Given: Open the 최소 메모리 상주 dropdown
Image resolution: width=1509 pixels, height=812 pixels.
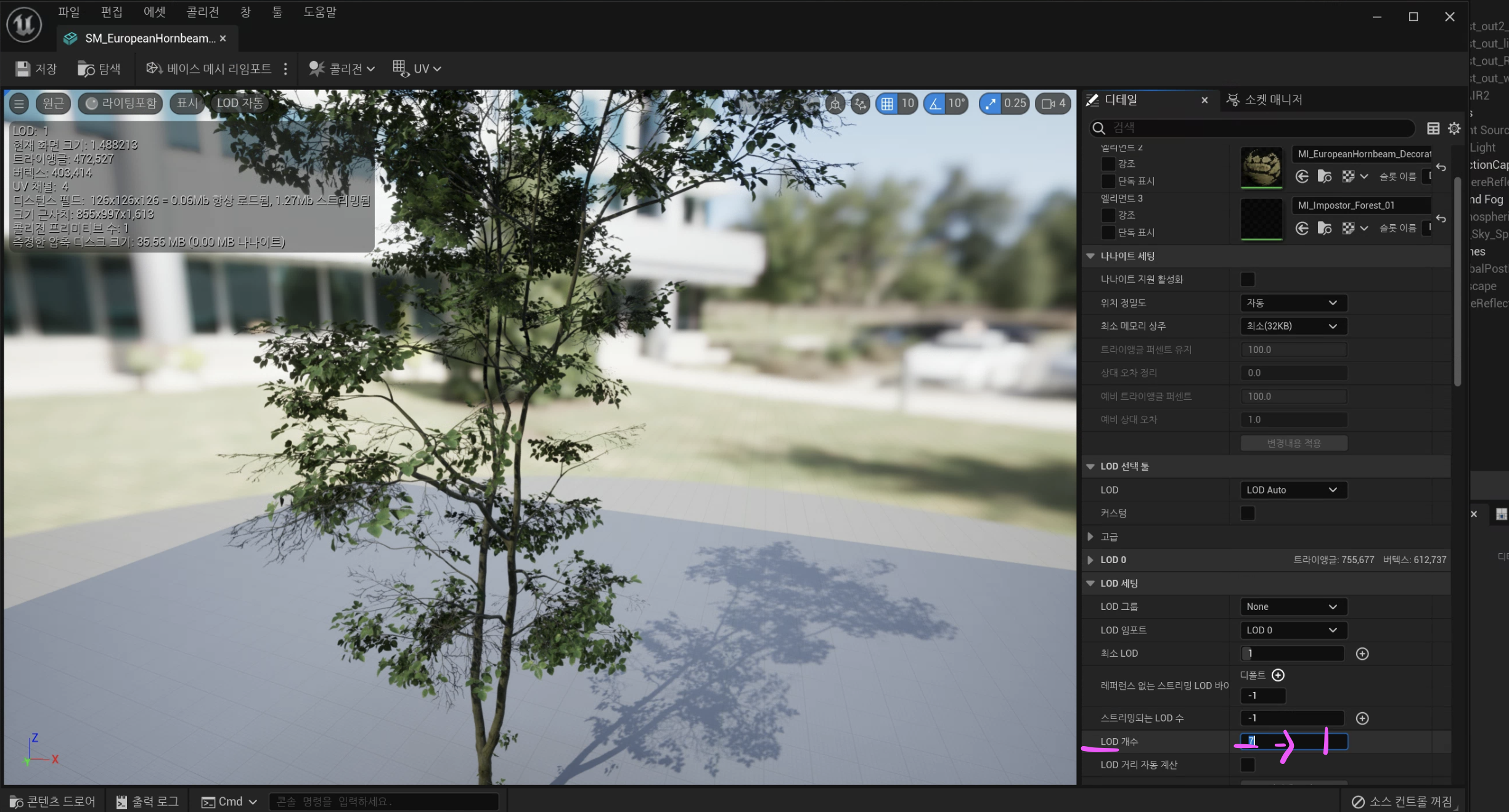Looking at the screenshot, I should [1293, 326].
